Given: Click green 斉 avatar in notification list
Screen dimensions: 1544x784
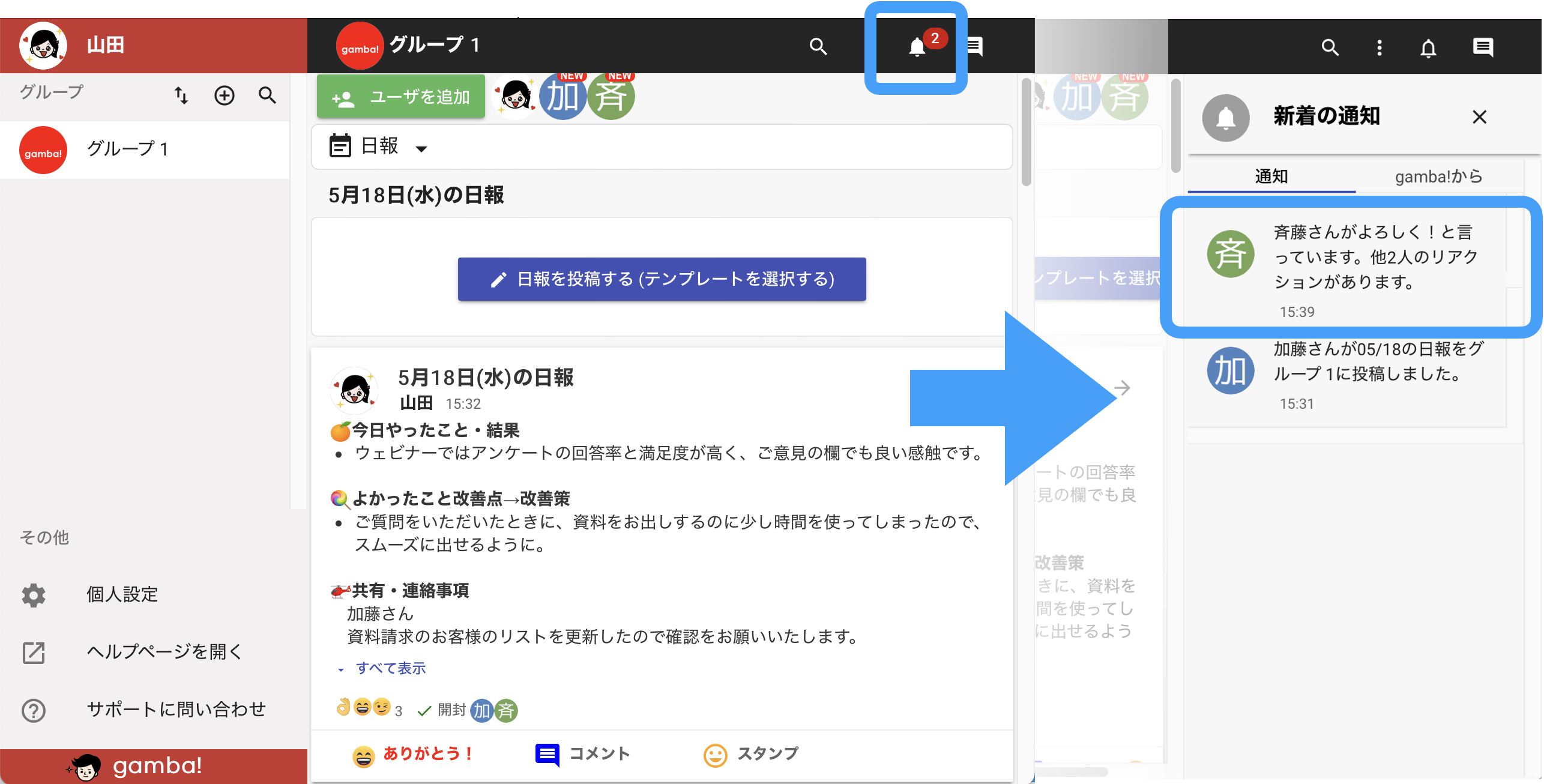Looking at the screenshot, I should point(1231,254).
